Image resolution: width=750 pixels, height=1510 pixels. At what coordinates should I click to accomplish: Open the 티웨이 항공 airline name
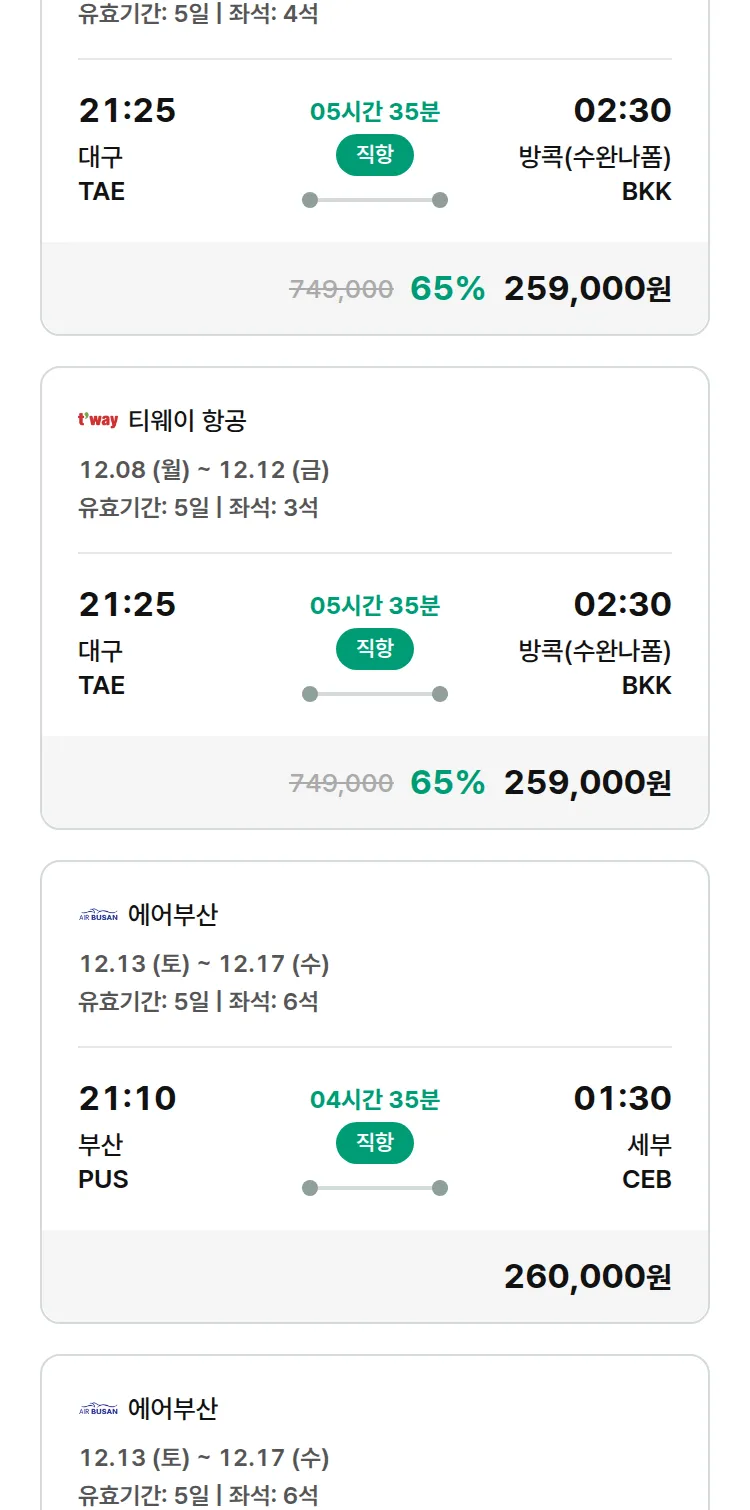point(187,420)
